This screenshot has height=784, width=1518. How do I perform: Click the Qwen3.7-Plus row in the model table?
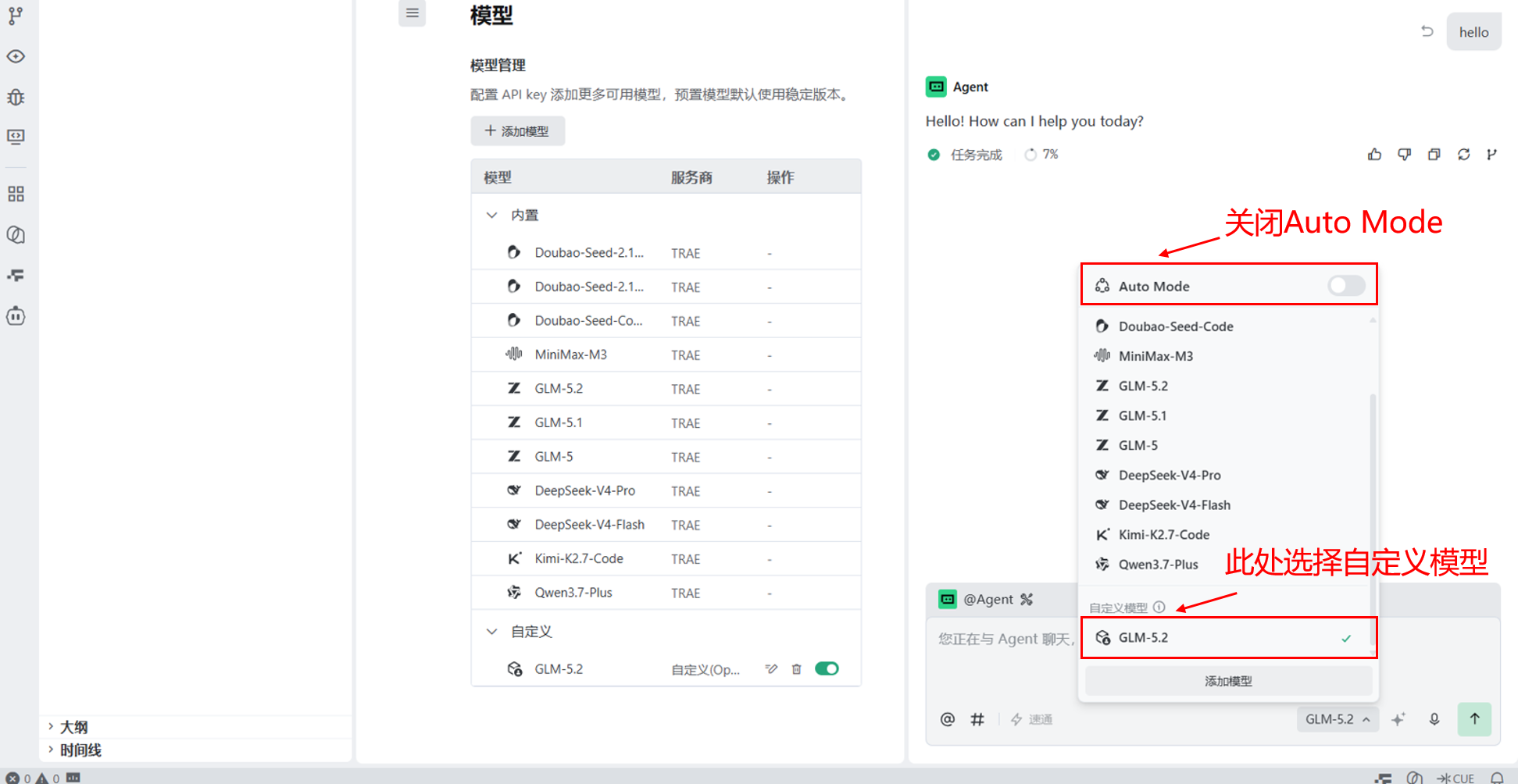tap(666, 593)
